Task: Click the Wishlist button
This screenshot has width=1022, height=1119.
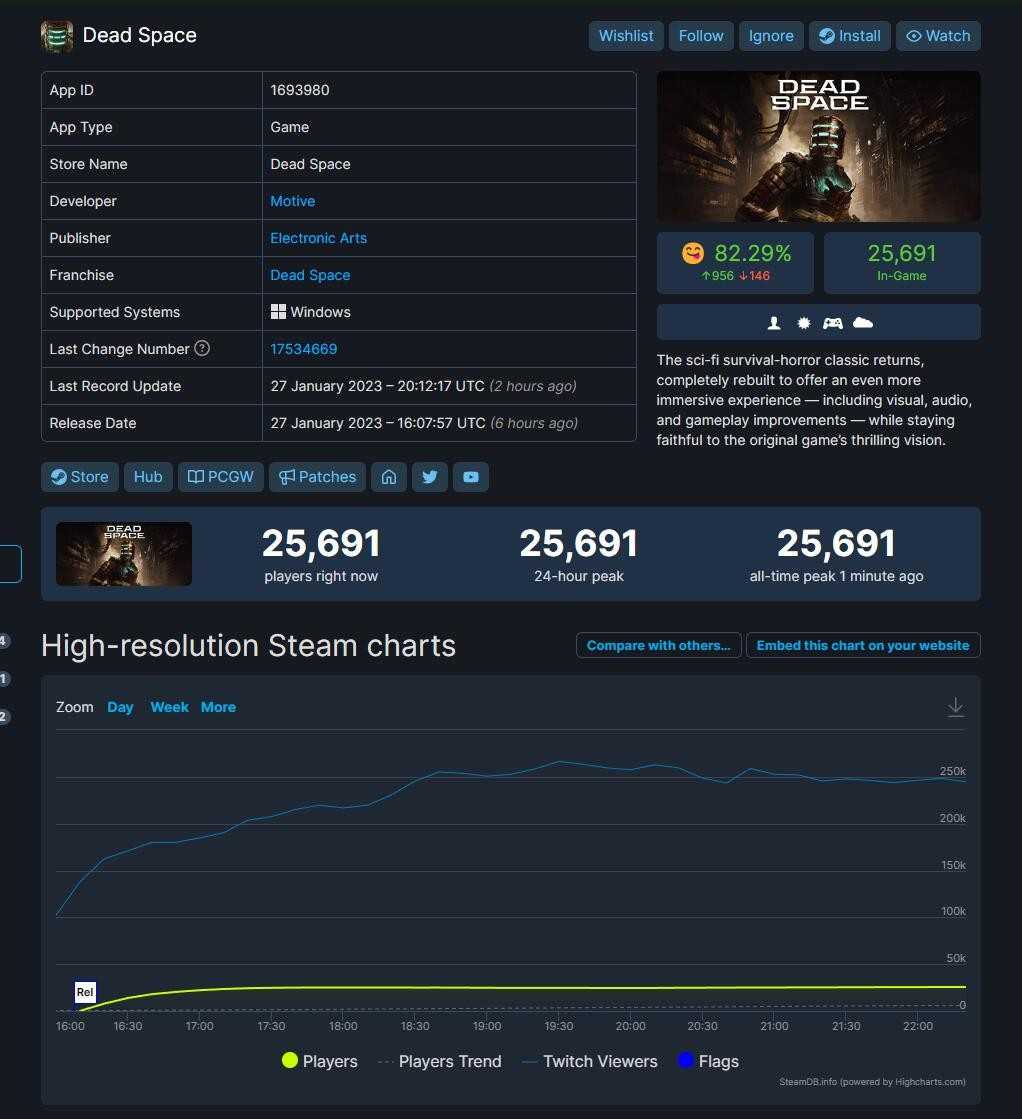Action: (625, 36)
